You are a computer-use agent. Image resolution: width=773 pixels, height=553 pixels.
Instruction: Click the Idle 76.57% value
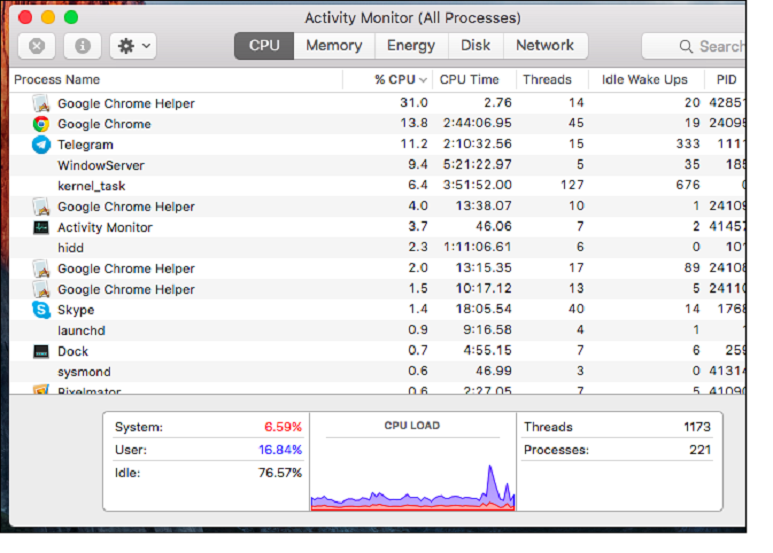(280, 473)
